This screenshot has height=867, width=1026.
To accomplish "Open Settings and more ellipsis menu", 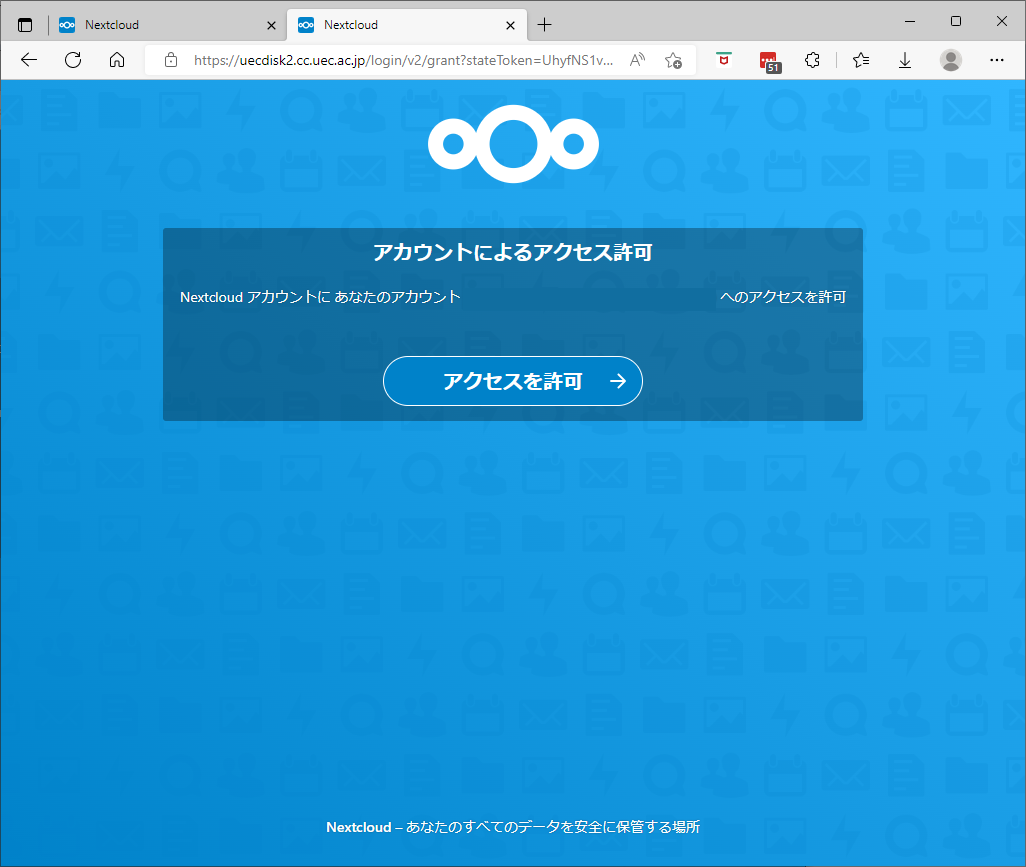I will (997, 60).
